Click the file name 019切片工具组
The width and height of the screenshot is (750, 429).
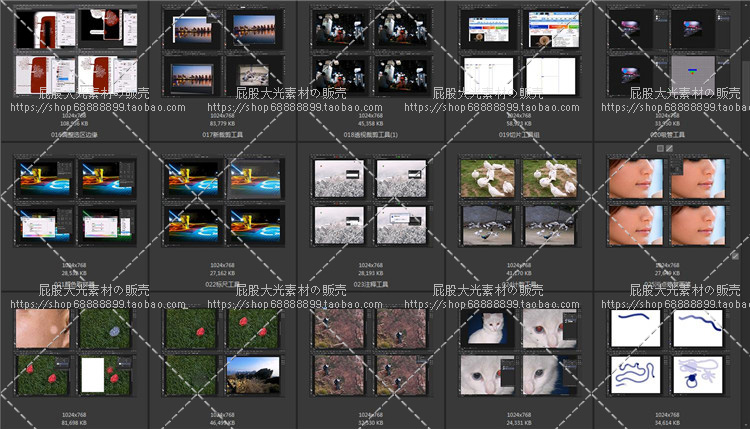click(519, 135)
